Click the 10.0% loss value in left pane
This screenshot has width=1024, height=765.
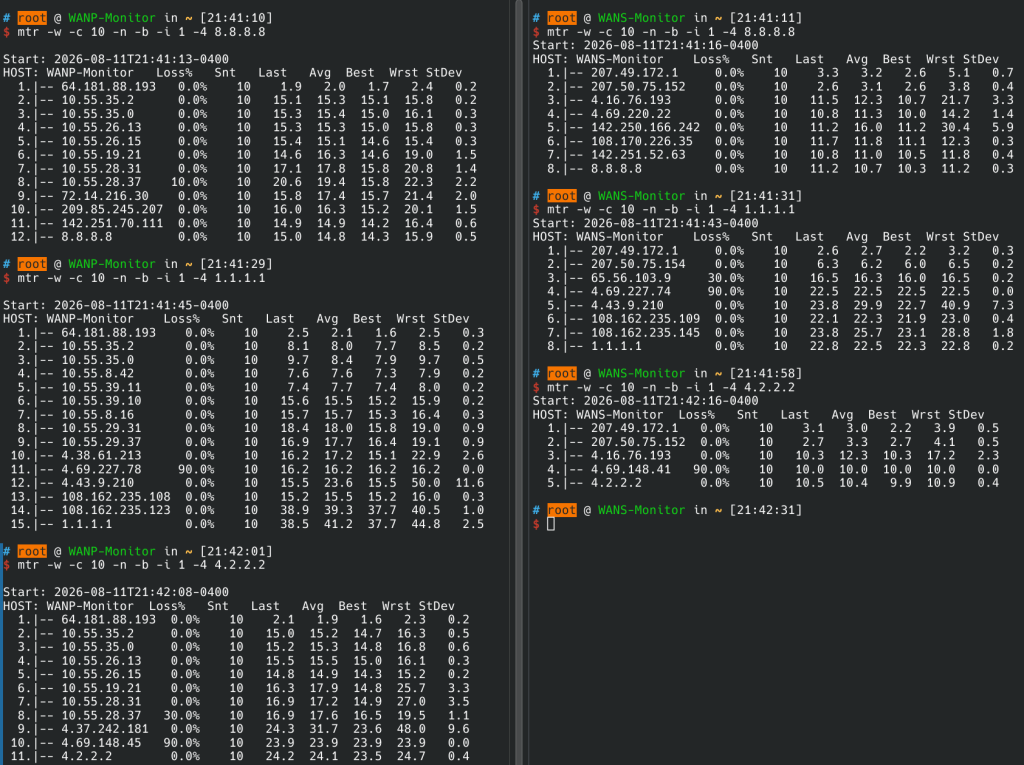(x=189, y=182)
